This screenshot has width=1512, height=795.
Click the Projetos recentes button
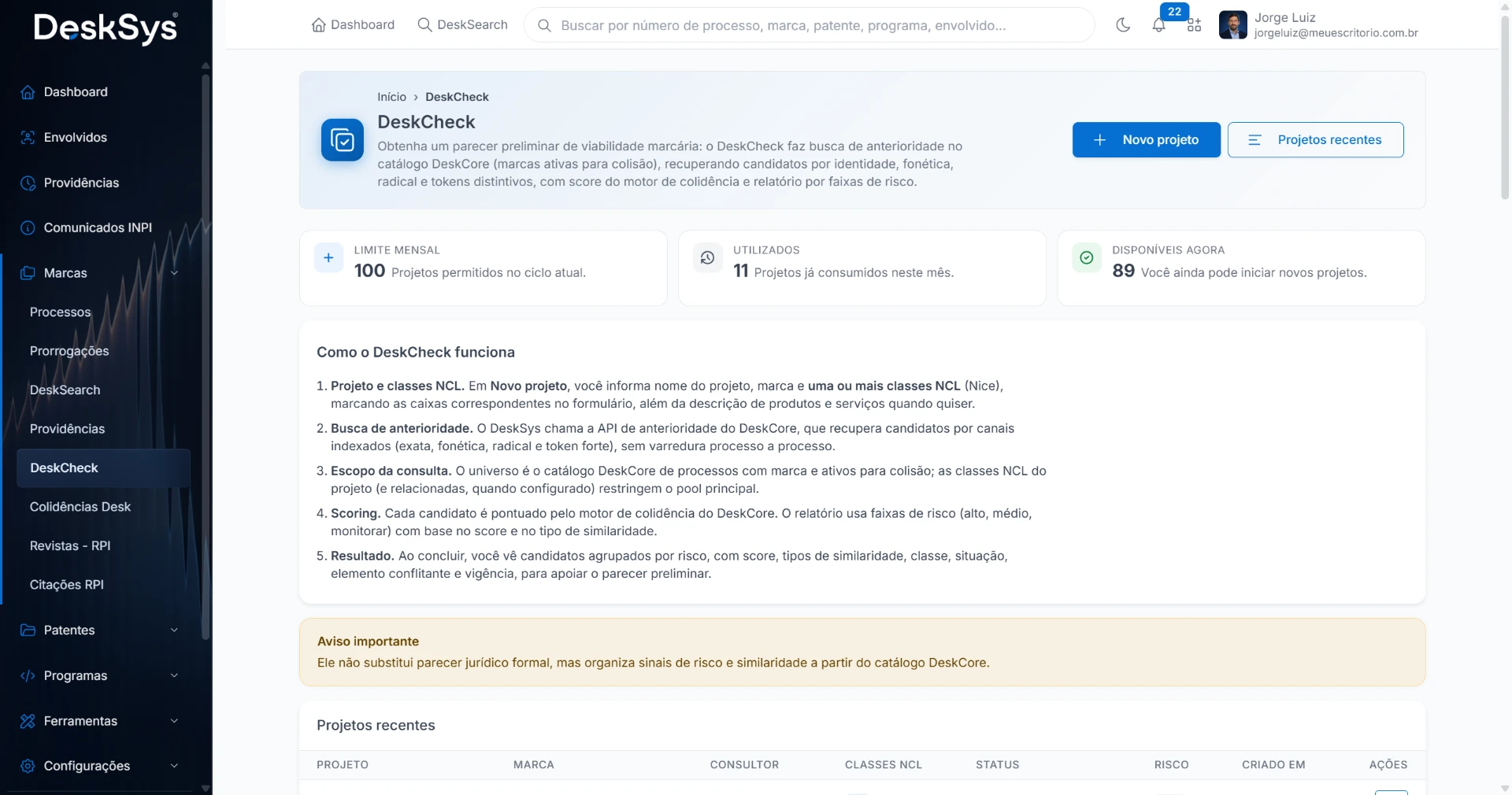[1316, 140]
